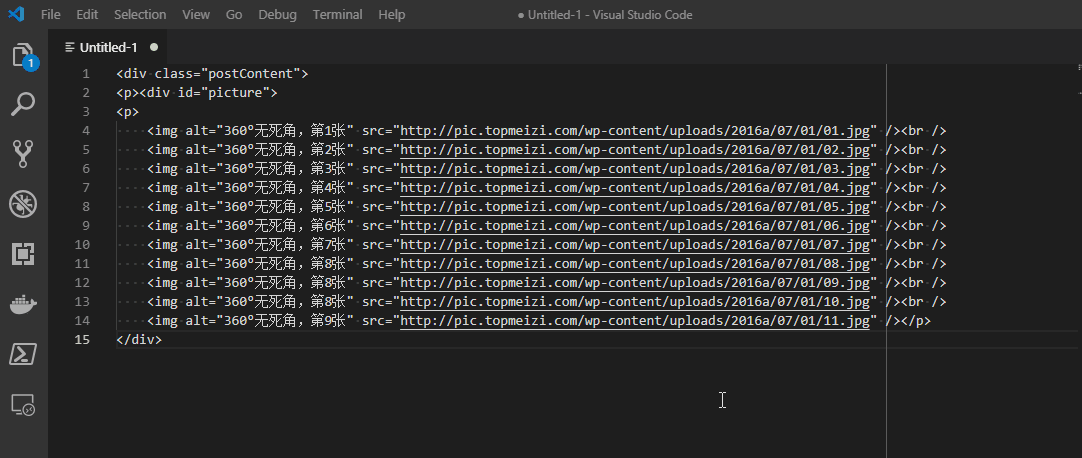Image resolution: width=1082 pixels, height=458 pixels.
Task: Open the Docker whale icon
Action: pos(23,304)
